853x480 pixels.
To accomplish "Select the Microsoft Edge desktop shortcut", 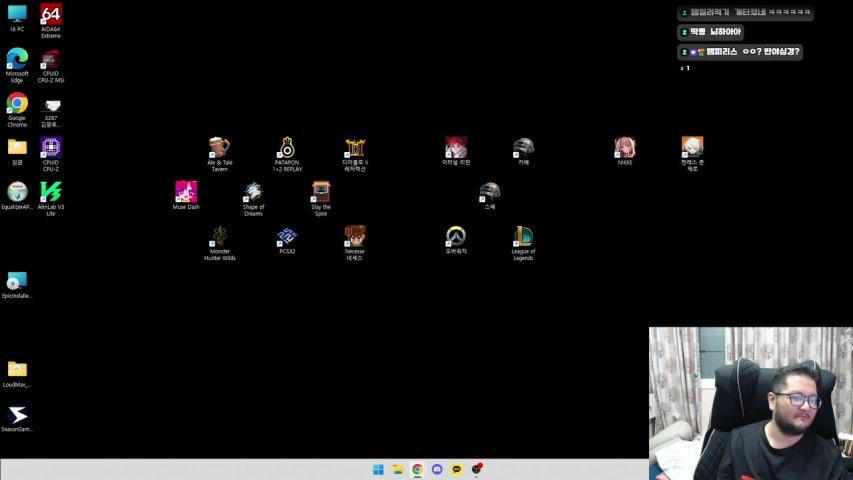I will (17, 60).
